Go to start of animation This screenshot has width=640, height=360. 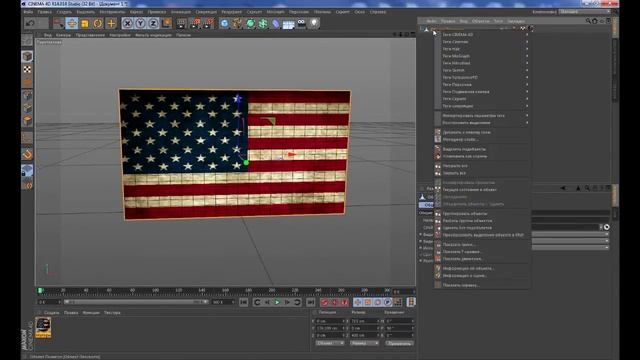pos(244,302)
